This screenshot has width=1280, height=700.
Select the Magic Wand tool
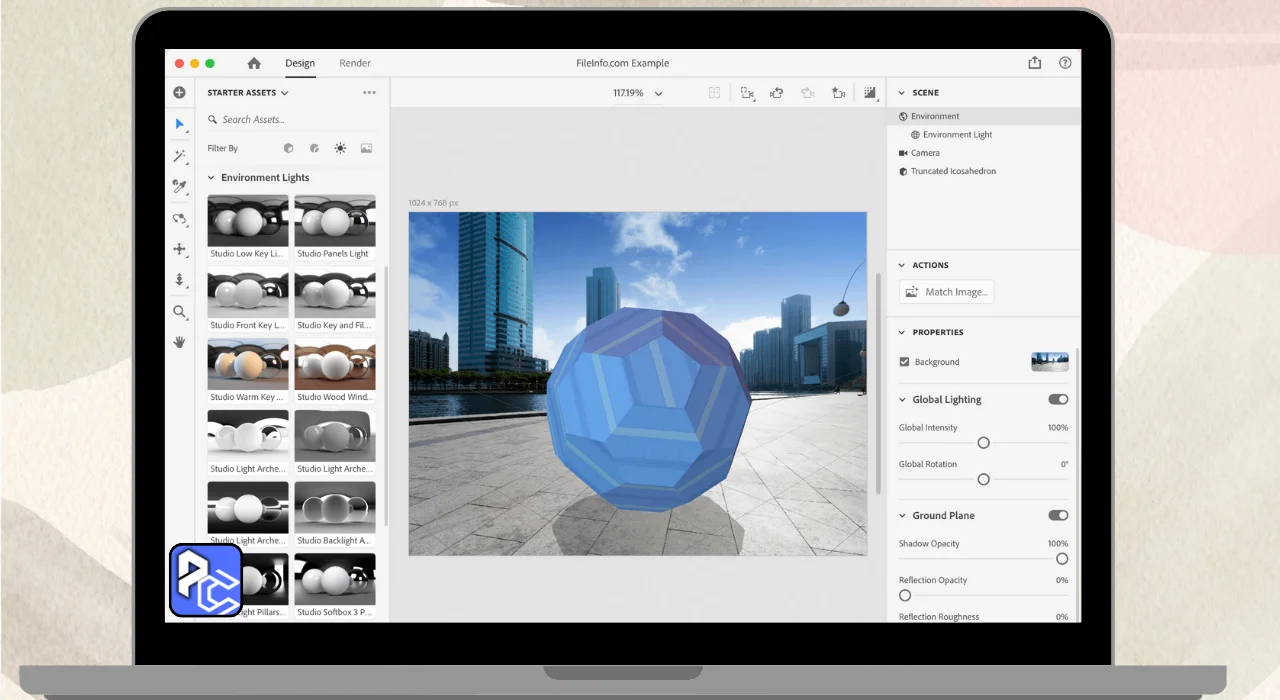click(x=180, y=156)
